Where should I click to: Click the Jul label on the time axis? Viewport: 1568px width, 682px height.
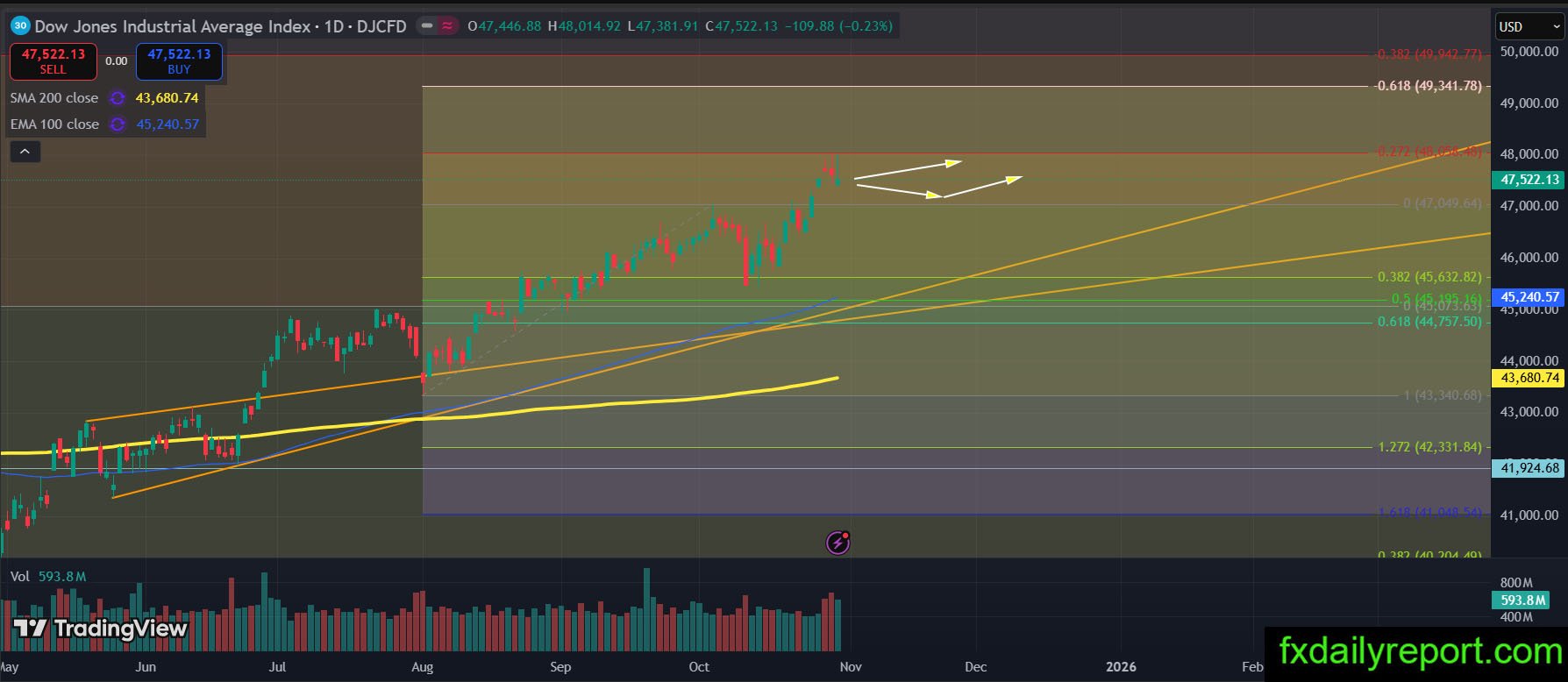(277, 667)
